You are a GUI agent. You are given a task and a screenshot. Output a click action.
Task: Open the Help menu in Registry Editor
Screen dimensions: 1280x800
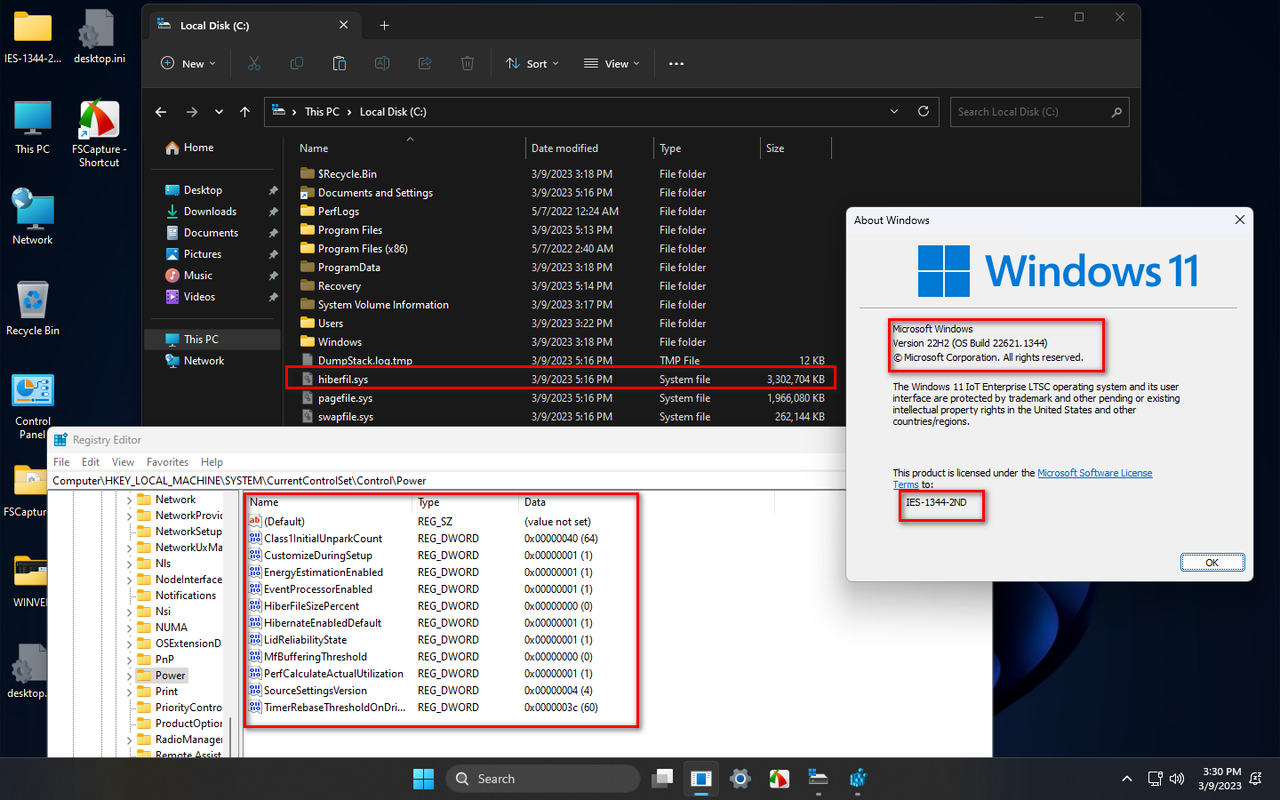pyautogui.click(x=211, y=462)
